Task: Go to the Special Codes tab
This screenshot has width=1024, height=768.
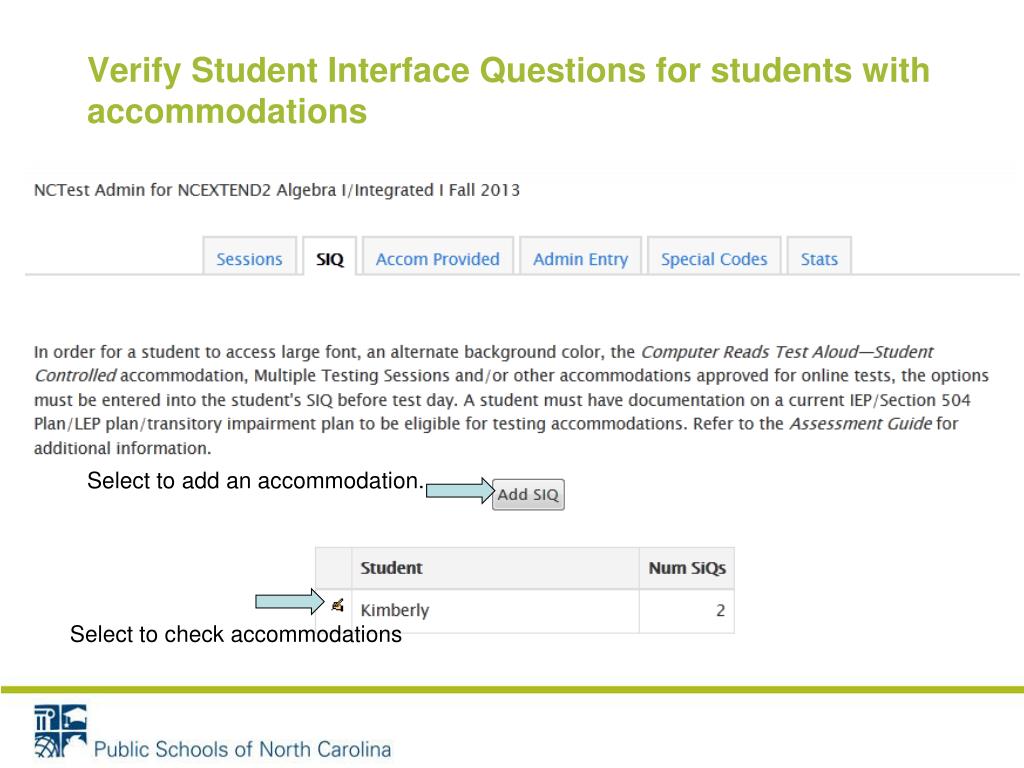Action: tap(714, 257)
